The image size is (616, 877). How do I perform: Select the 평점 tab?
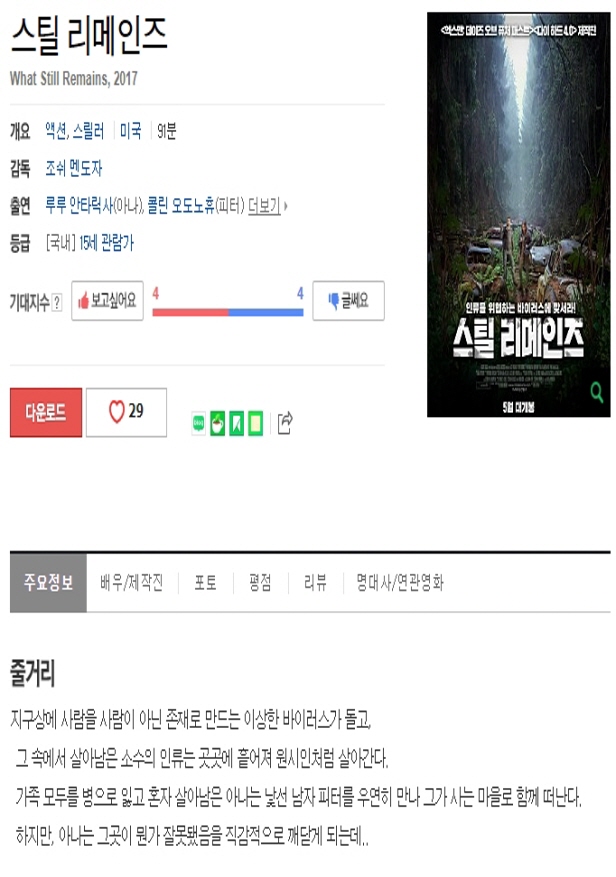260,583
